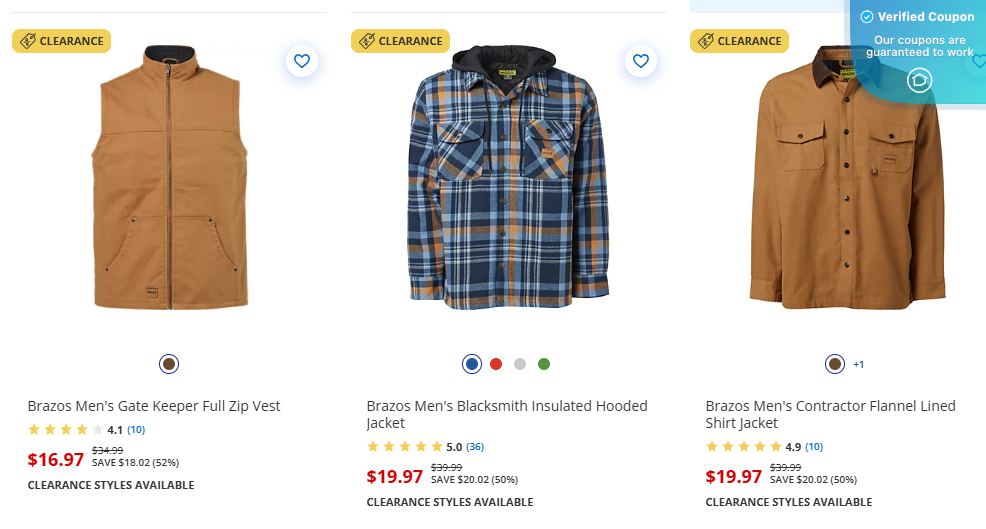Viewport: 986px width, 529px height.
Task: Favorite the Gate Keeper vest with heart icon
Action: click(x=302, y=61)
